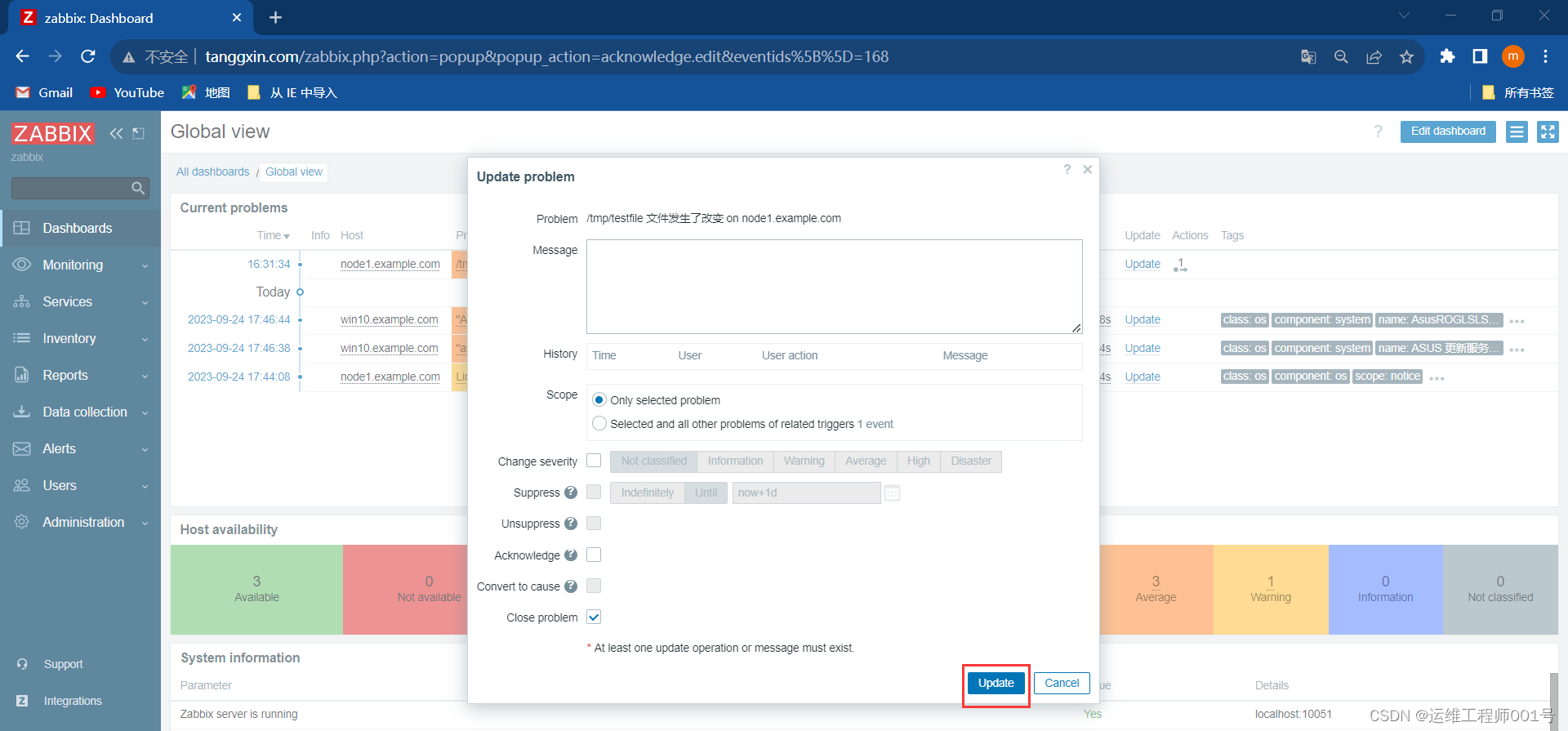Click the hide sidebar icon next to chevrons
Screen dimensions: 1568x731
click(139, 133)
